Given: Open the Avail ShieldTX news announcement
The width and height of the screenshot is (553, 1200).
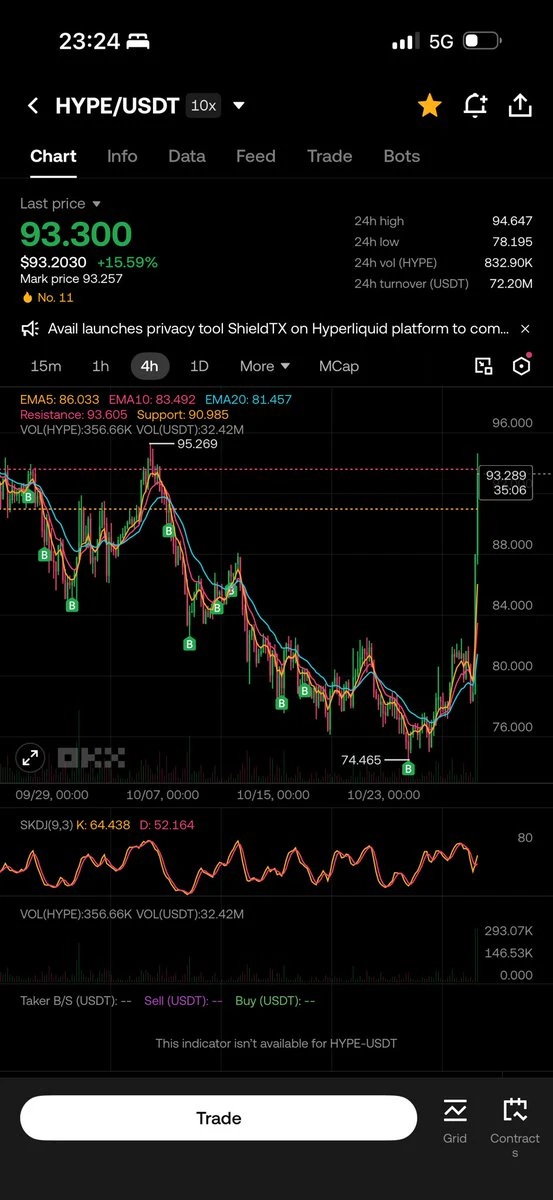Looking at the screenshot, I should pyautogui.click(x=278, y=328).
